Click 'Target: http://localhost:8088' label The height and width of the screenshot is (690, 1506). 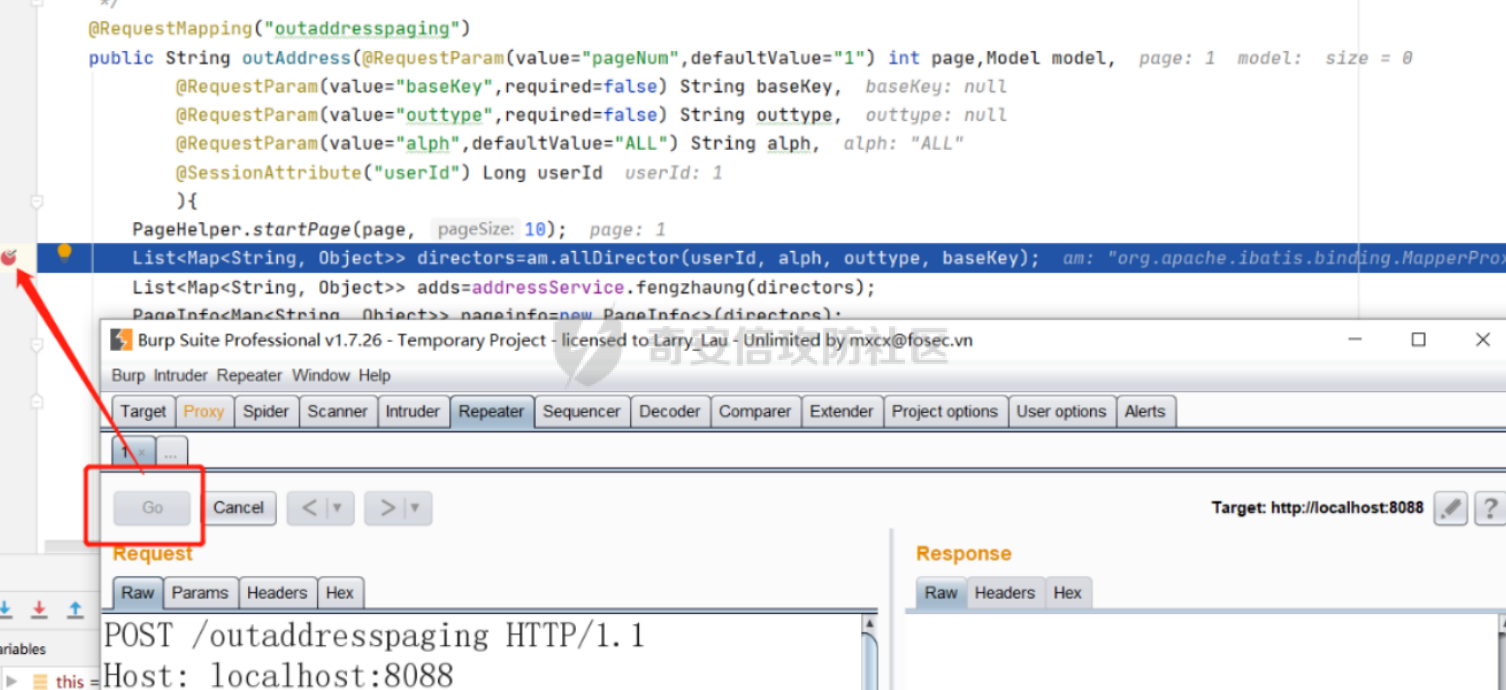1317,508
